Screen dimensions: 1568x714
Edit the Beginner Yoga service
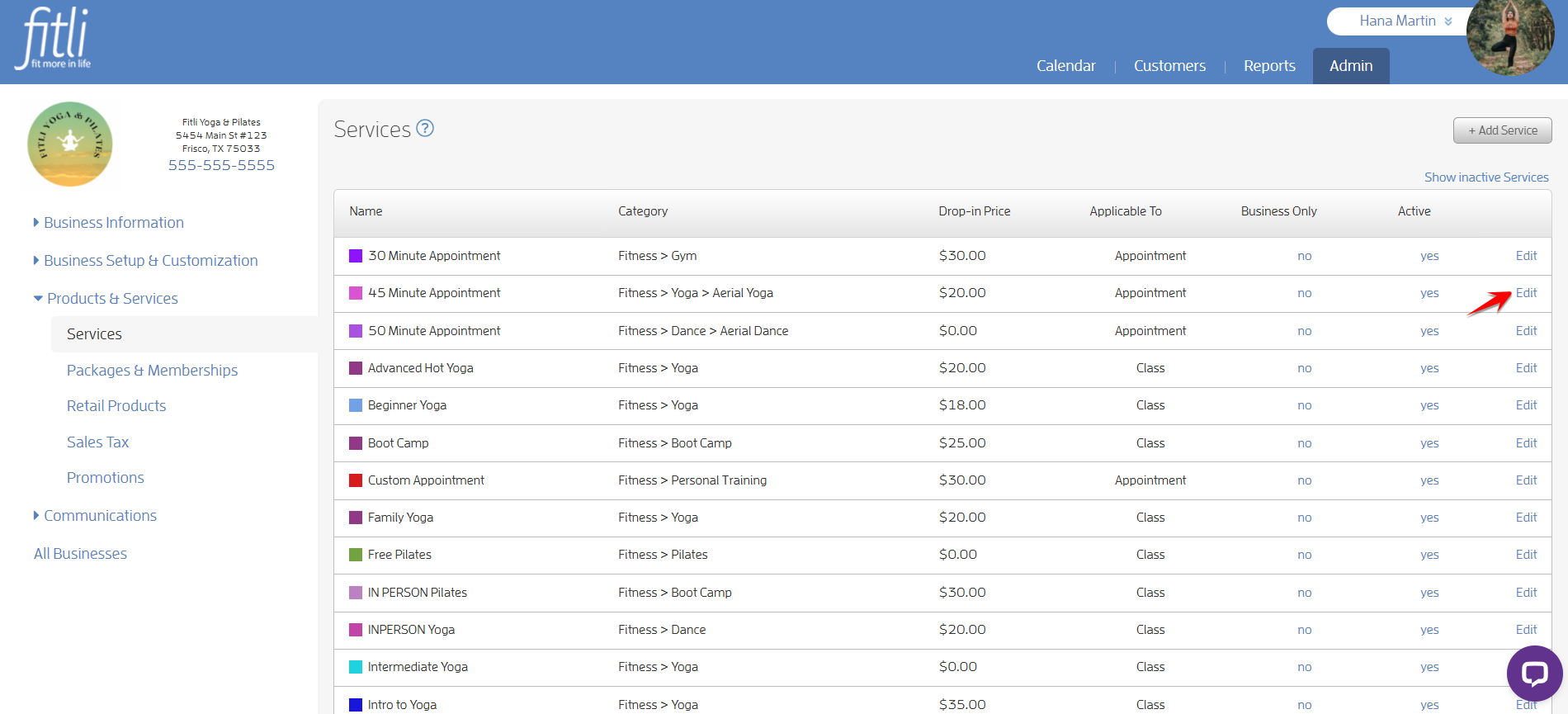(x=1526, y=405)
